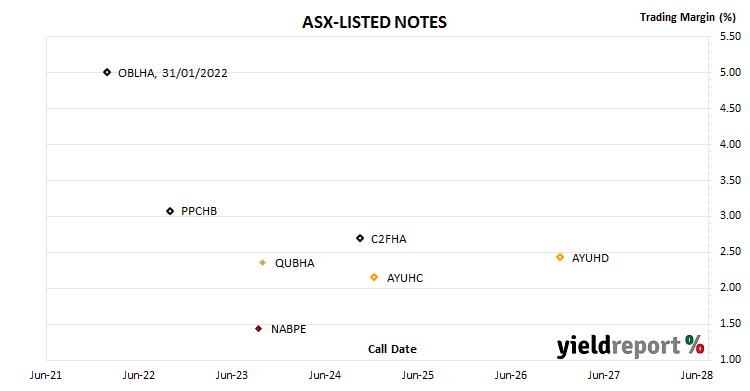The width and height of the screenshot is (750, 391).
Task: Click the Jun-21 x-axis tick label
Action: [x=46, y=375]
